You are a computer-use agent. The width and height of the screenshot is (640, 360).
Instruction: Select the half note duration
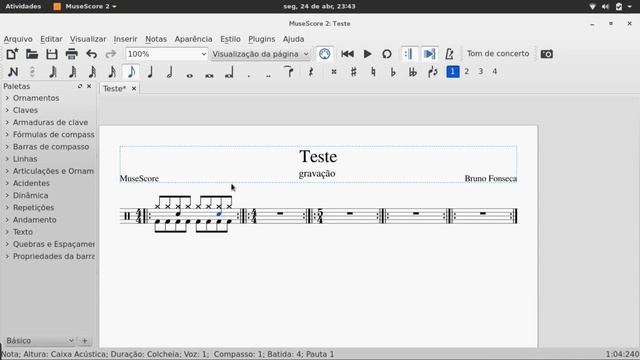(x=170, y=72)
